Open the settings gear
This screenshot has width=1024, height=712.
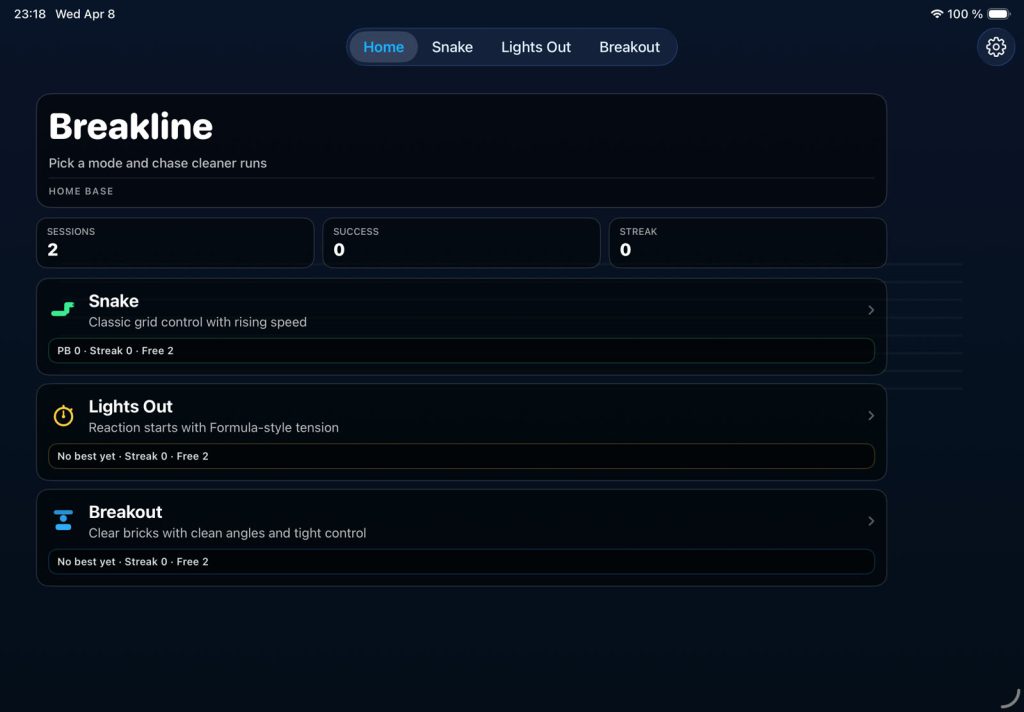click(995, 46)
